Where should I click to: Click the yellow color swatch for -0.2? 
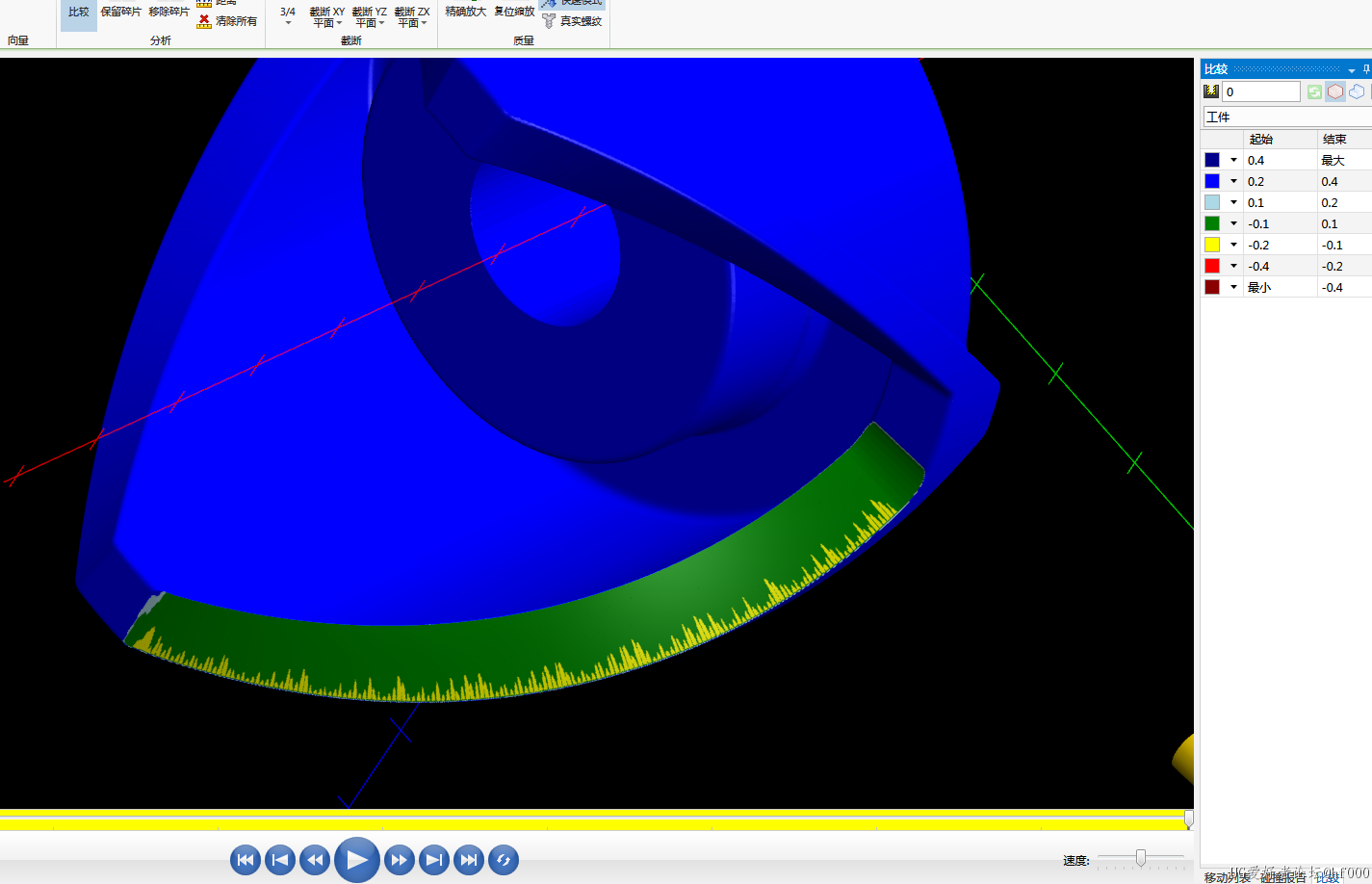pos(1212,245)
